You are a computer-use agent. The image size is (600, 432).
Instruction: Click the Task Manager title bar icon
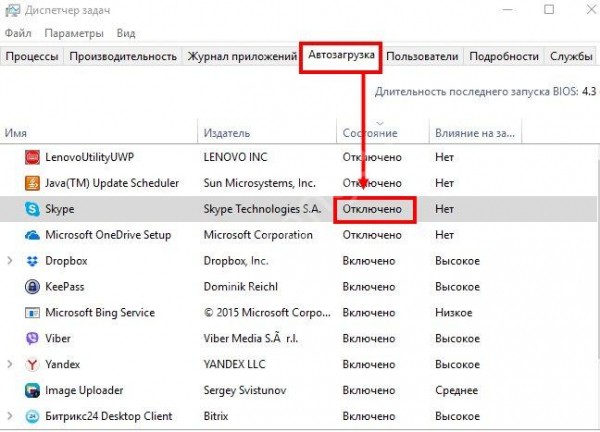12,10
